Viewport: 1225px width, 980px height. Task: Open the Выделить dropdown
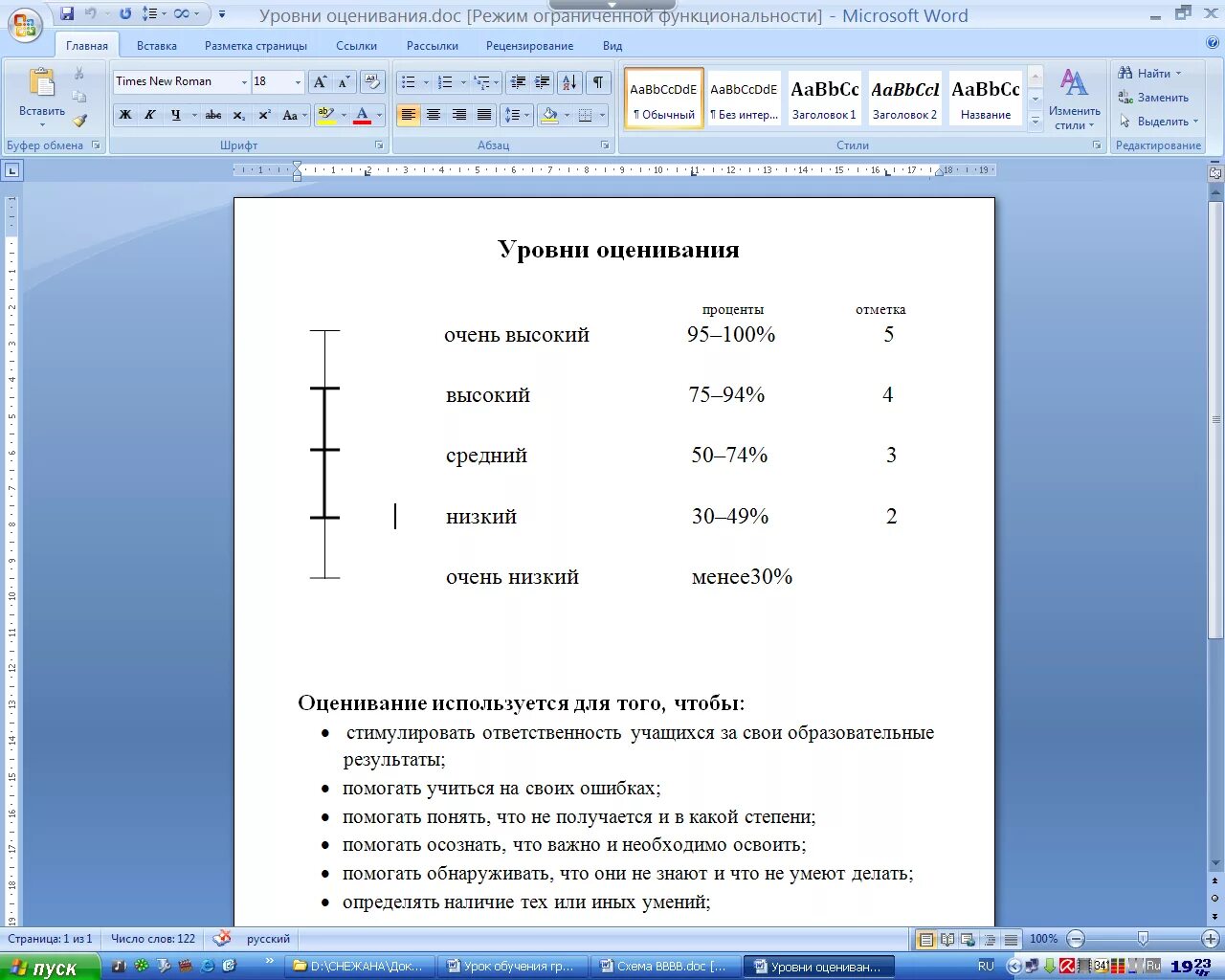(1159, 122)
